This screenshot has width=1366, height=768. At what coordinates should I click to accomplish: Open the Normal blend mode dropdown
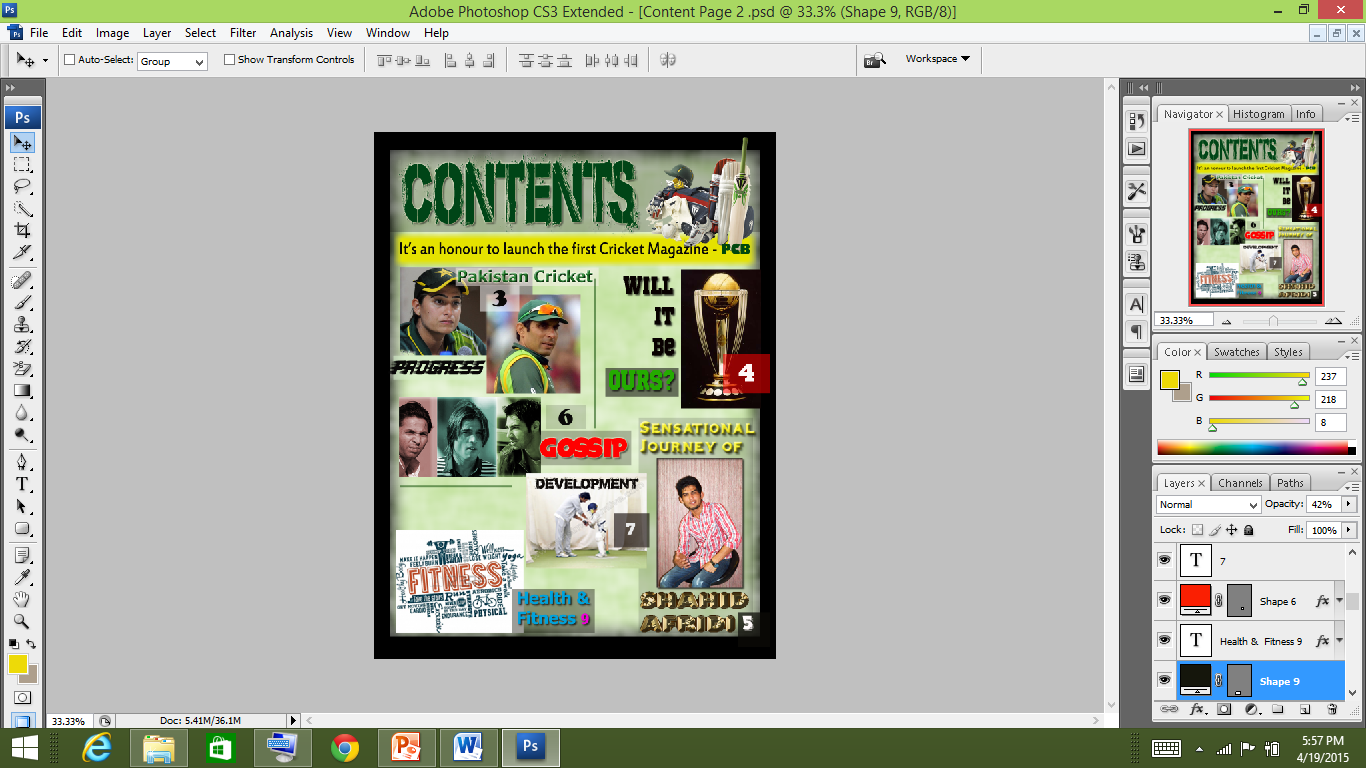point(1208,505)
